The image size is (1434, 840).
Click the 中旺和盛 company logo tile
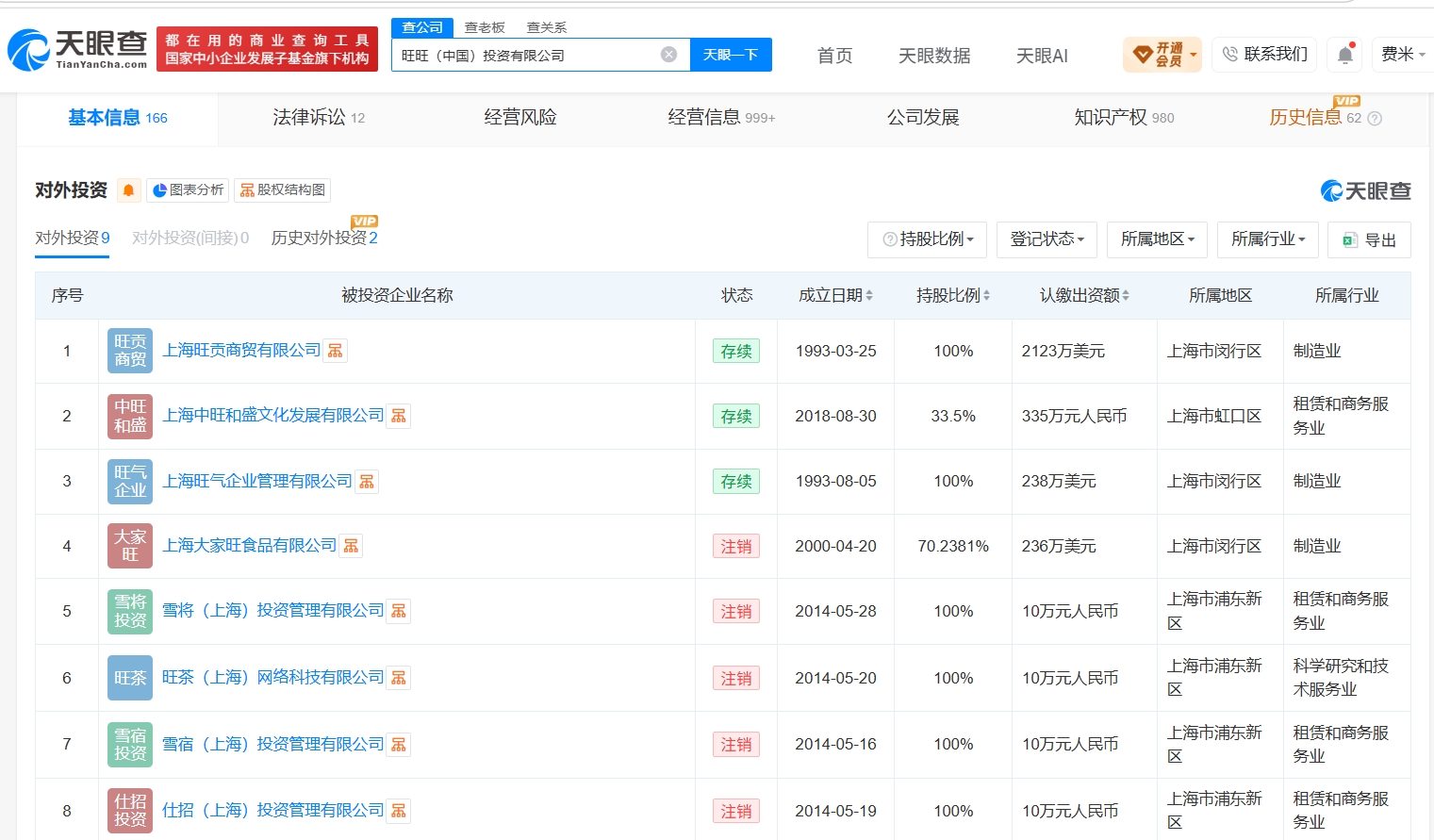(x=130, y=416)
